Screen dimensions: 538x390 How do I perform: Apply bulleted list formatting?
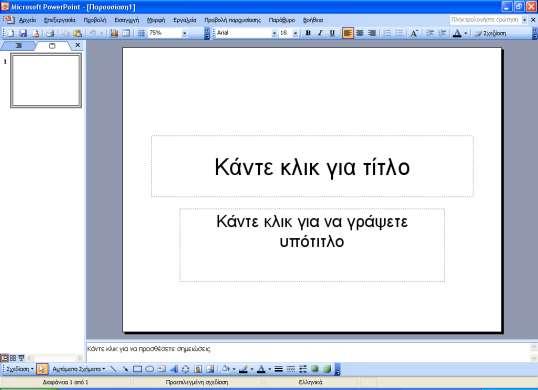pos(399,33)
